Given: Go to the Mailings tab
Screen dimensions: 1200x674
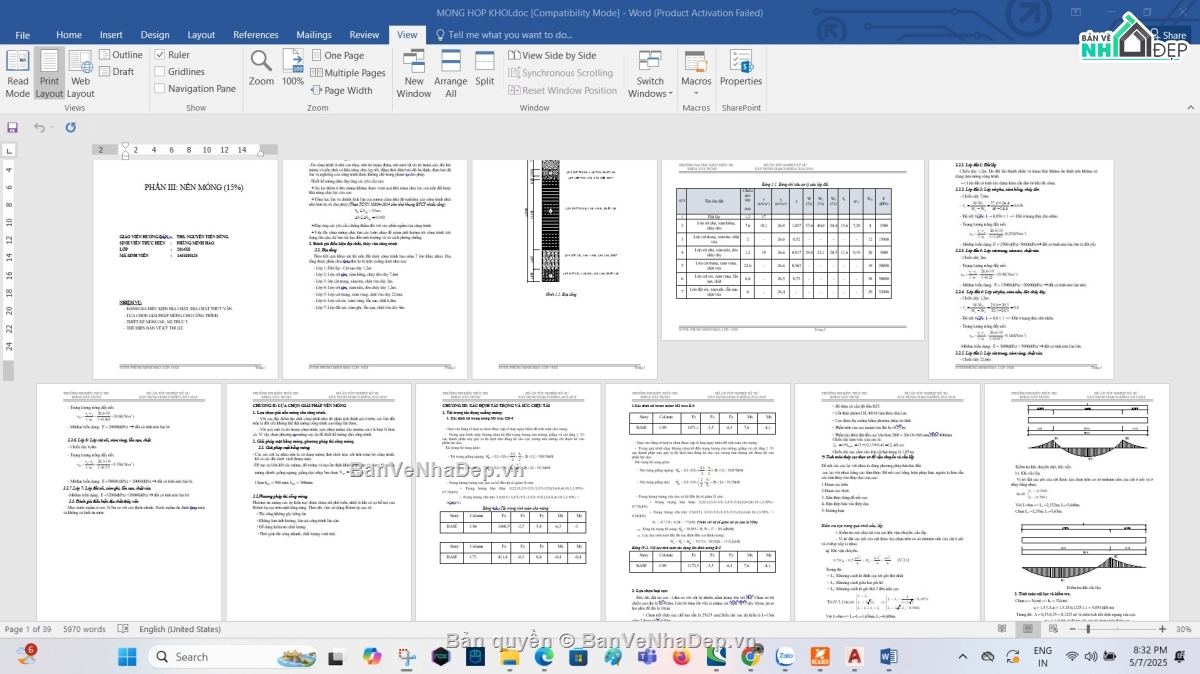Looking at the screenshot, I should [314, 35].
